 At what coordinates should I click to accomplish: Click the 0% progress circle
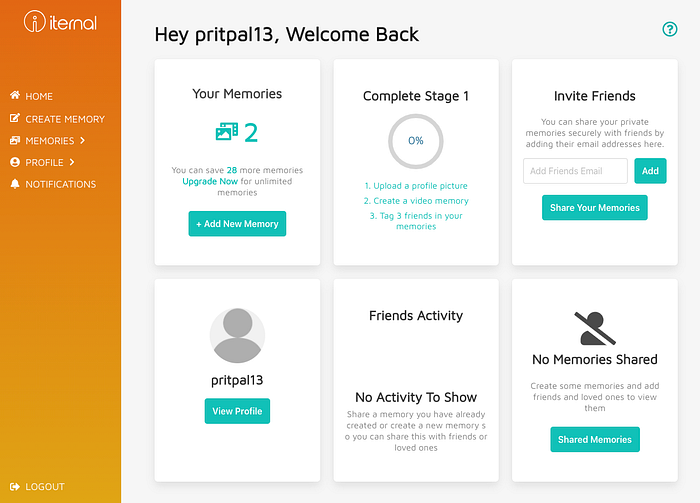pyautogui.click(x=416, y=141)
